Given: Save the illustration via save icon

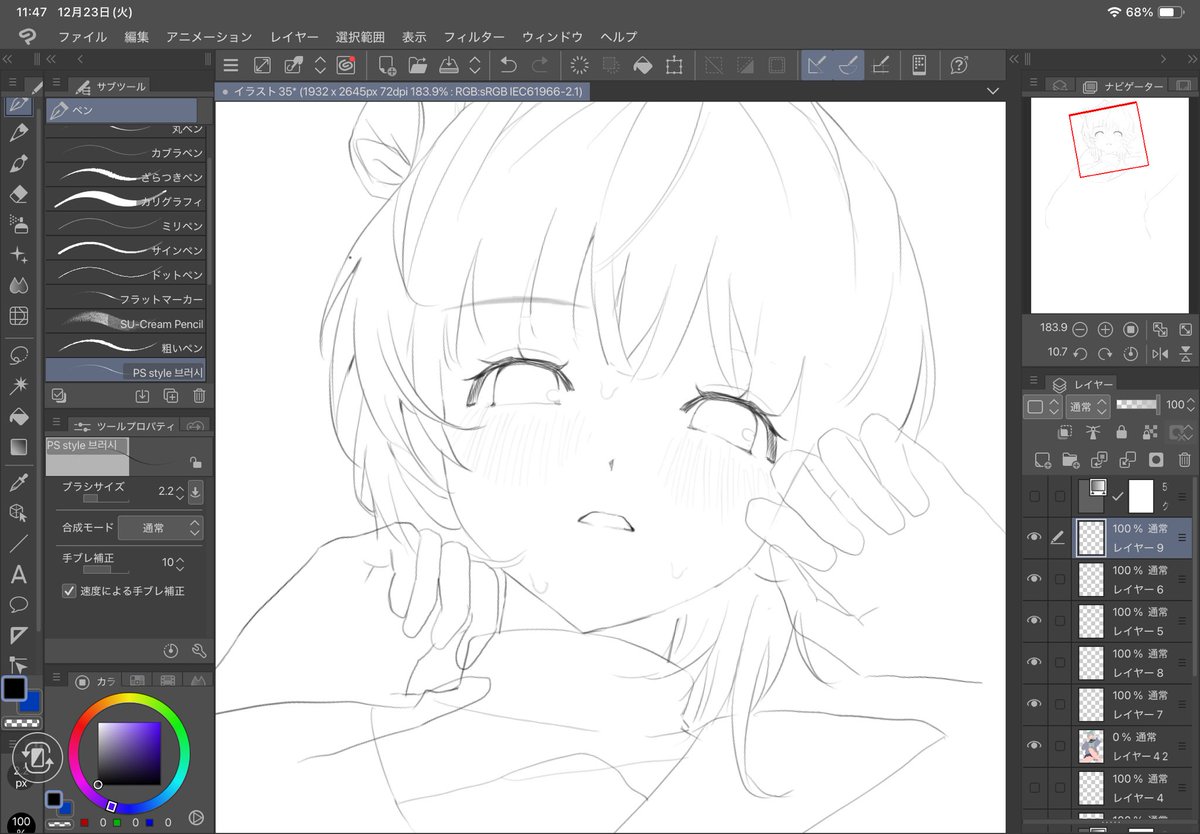Looking at the screenshot, I should click(449, 65).
